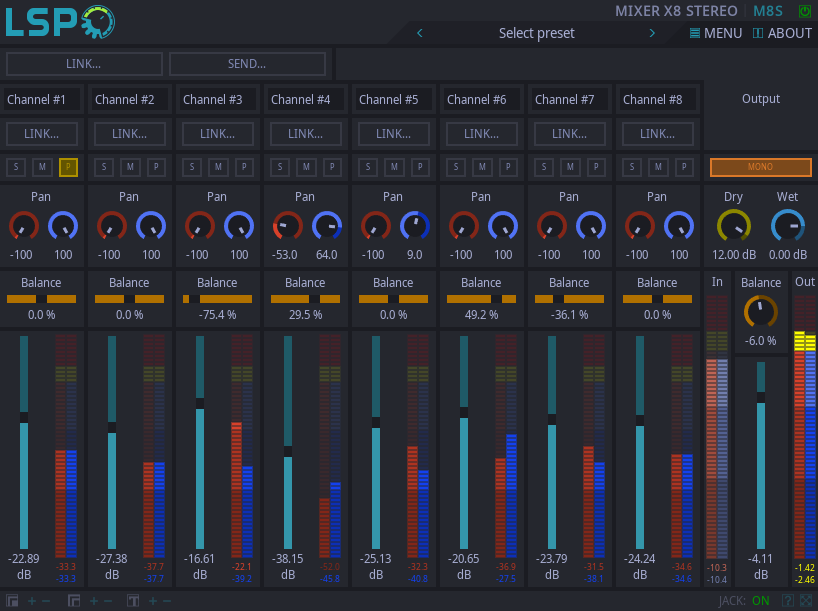Viewport: 818px width, 611px height.
Task: Solo Channel #1
Action: tap(18, 167)
